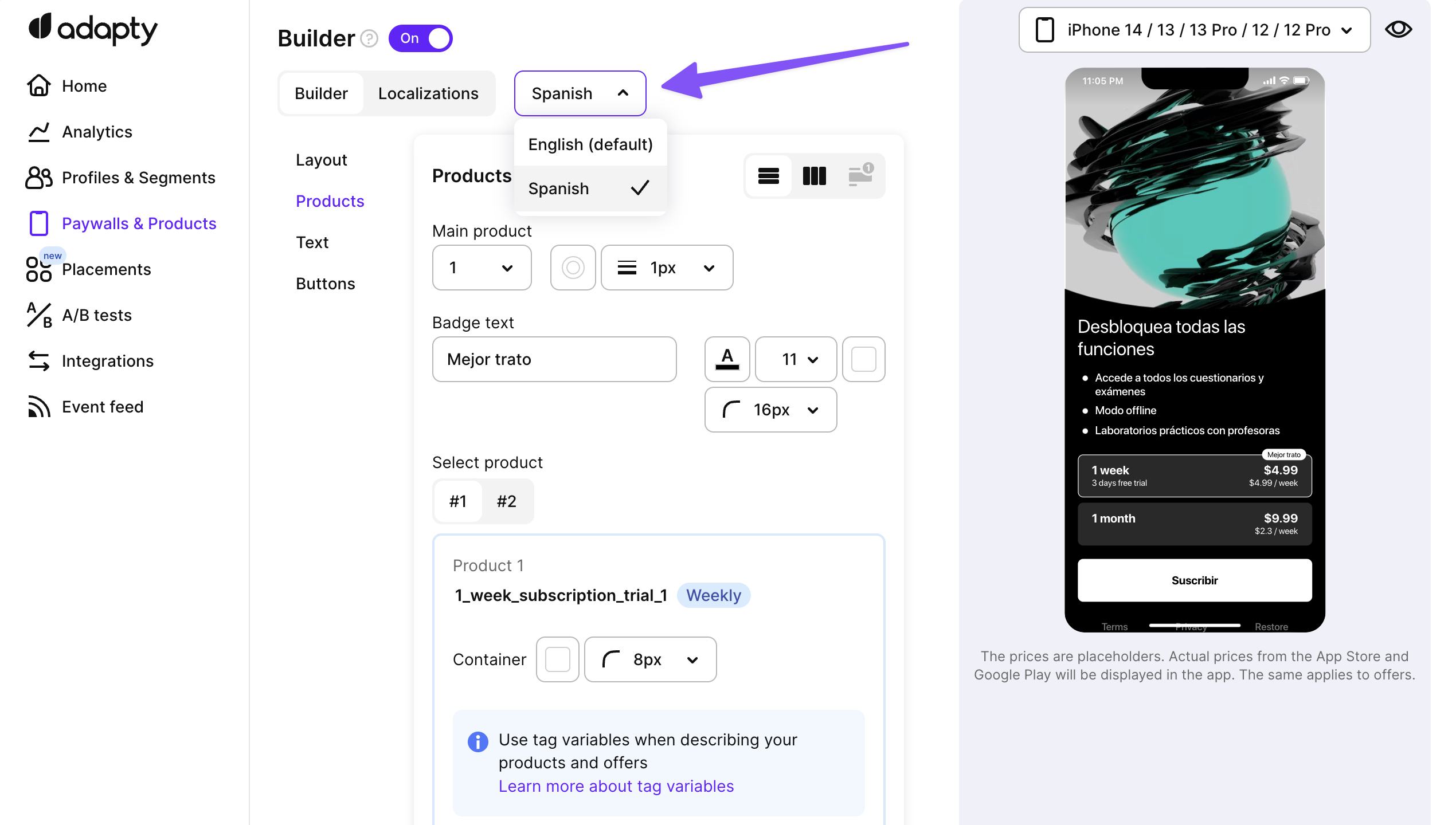This screenshot has height=825, width=1456.
Task: Select the single product layout icon
Action: click(860, 176)
